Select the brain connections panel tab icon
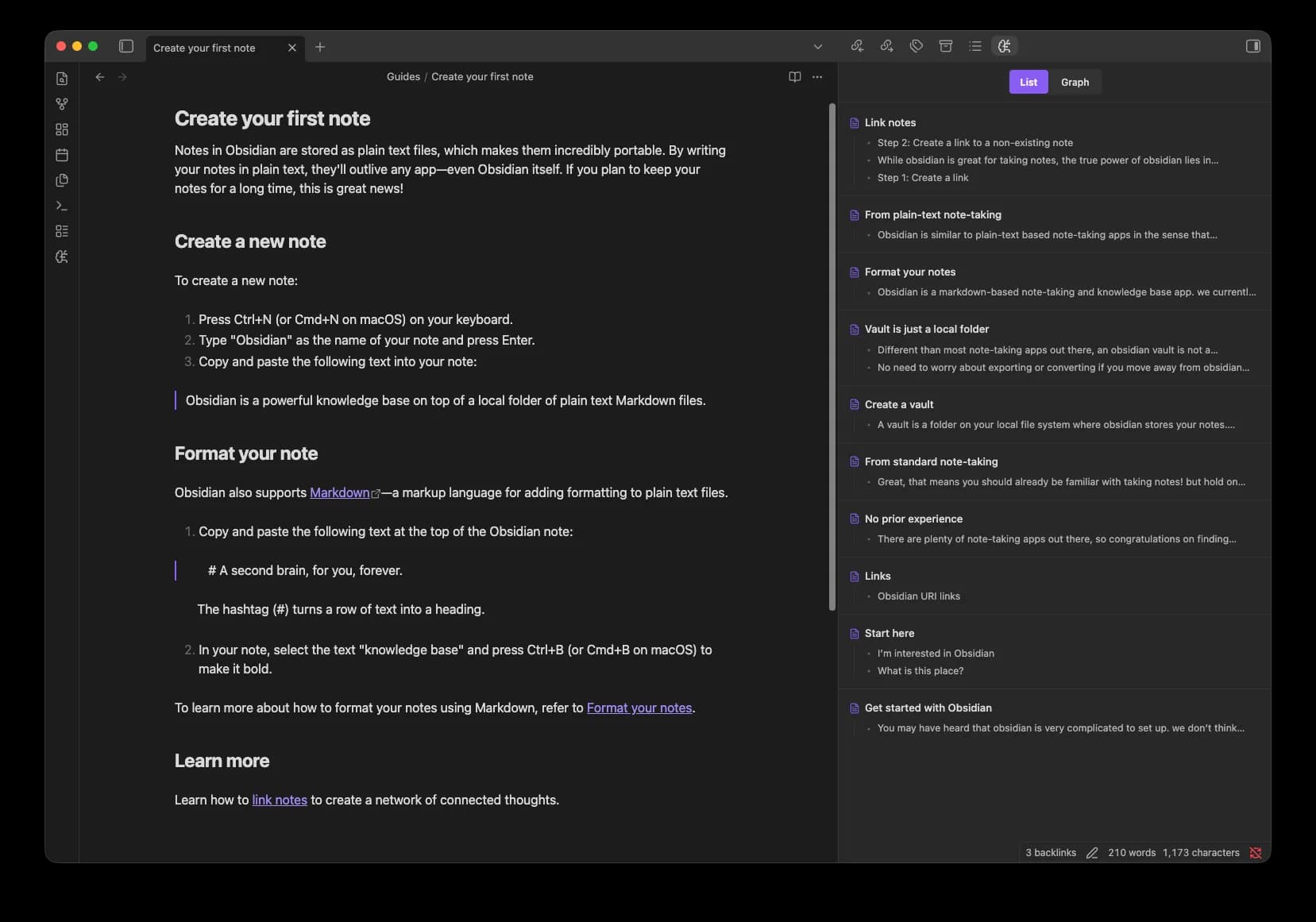The width and height of the screenshot is (1316, 922). (x=1005, y=46)
